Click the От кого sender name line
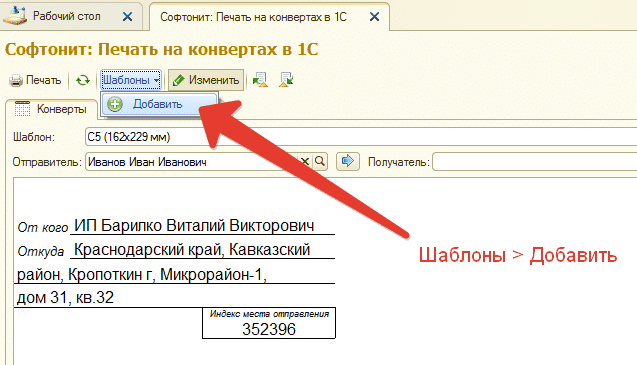Viewport: 637px width, 365px height. [194, 225]
